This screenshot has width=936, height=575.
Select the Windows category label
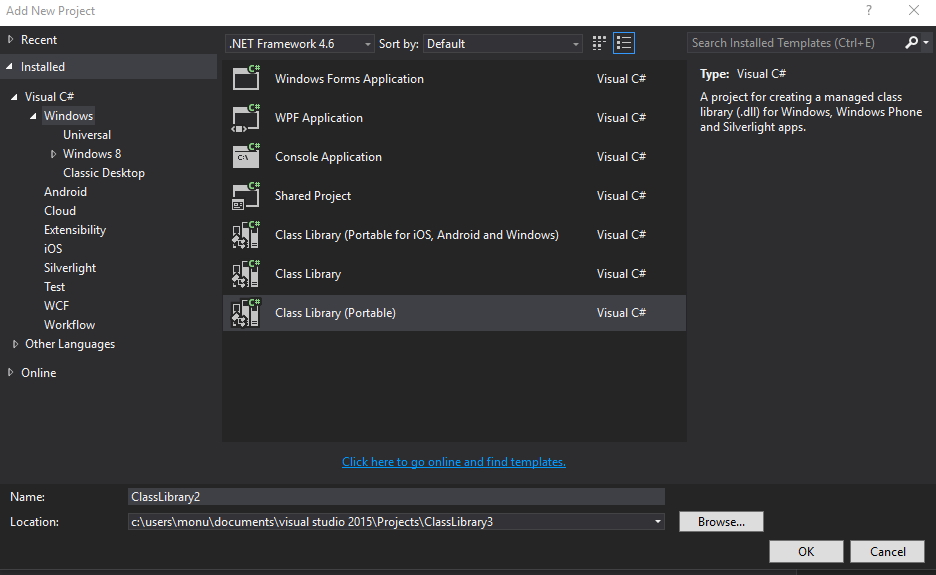(68, 116)
